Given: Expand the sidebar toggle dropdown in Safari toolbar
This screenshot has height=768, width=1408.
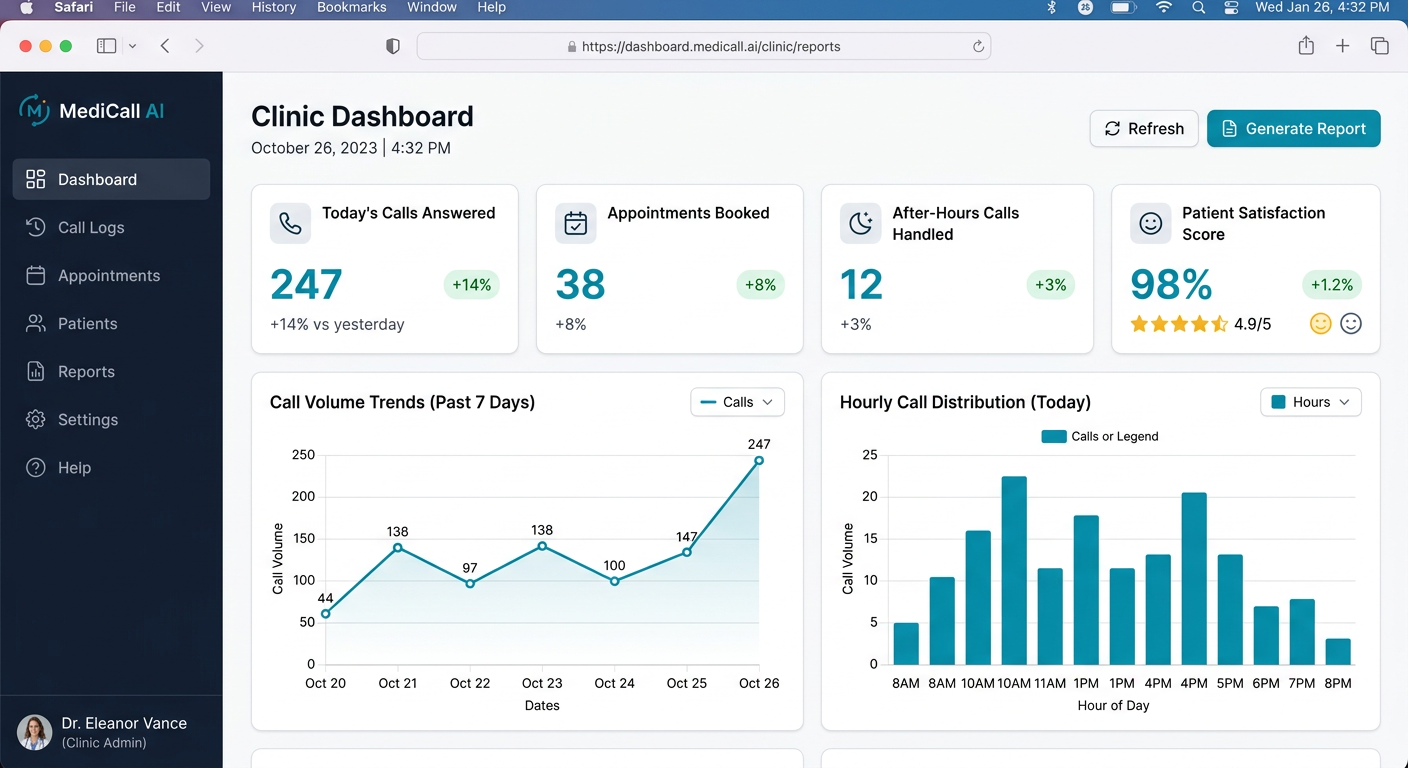Looking at the screenshot, I should tap(131, 45).
